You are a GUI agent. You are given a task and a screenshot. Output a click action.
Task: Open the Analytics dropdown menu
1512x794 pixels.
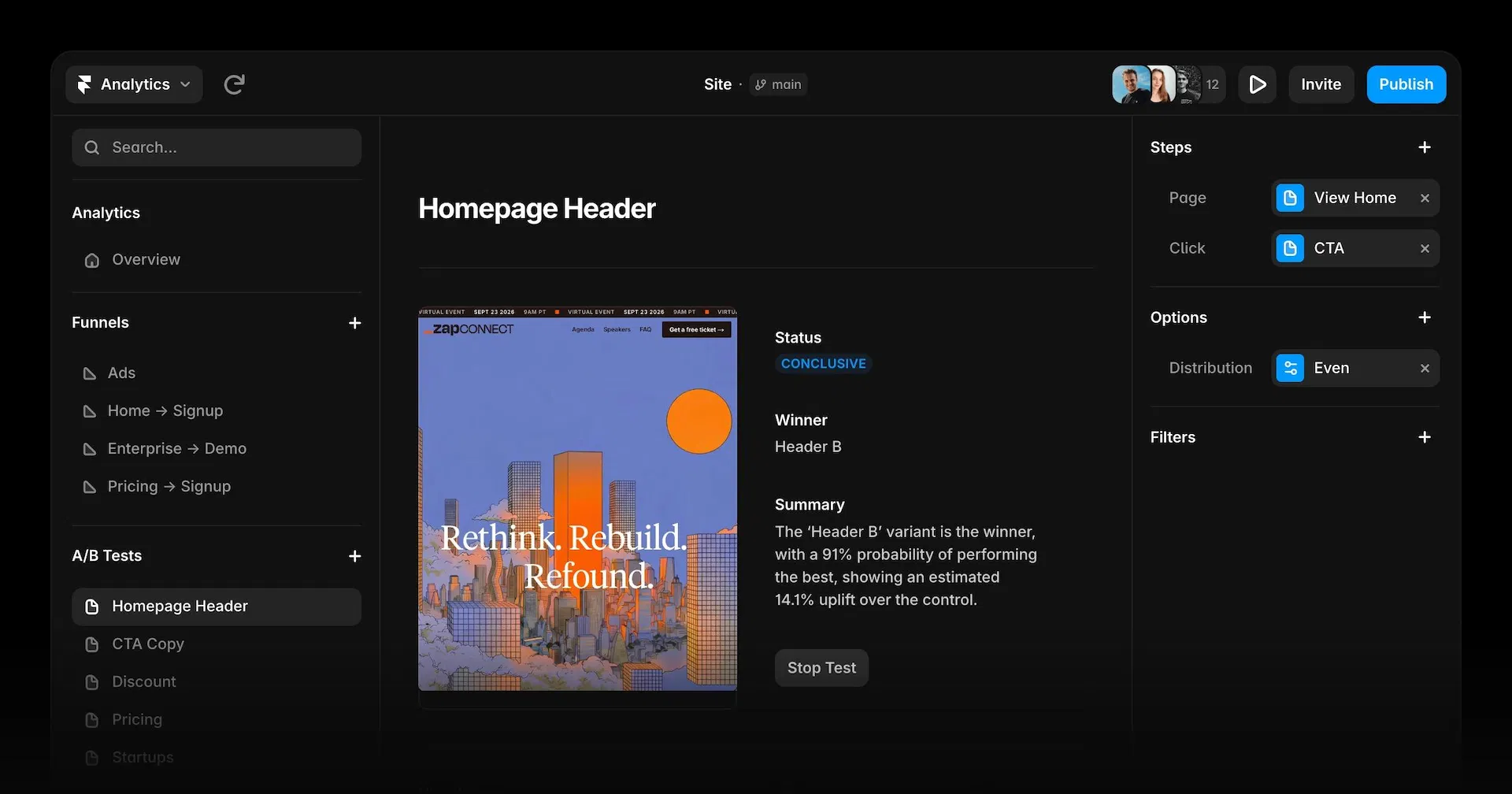134,84
